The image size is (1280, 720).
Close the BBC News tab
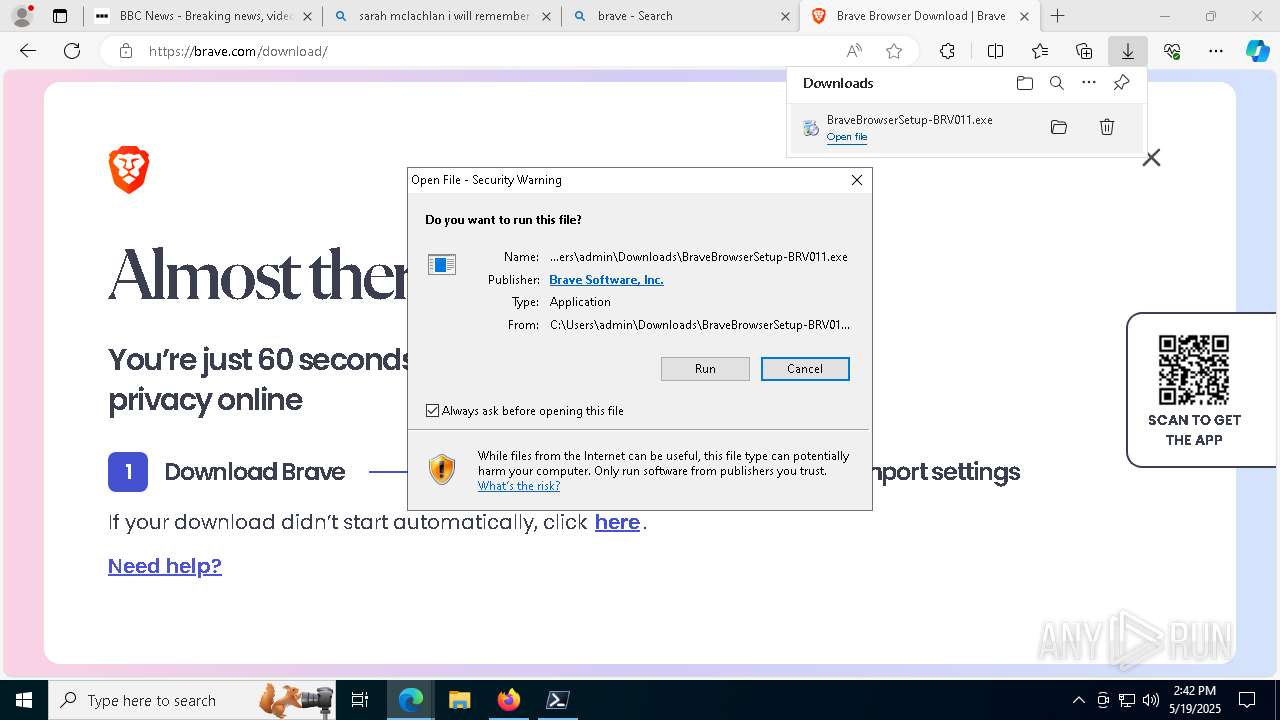tap(307, 16)
